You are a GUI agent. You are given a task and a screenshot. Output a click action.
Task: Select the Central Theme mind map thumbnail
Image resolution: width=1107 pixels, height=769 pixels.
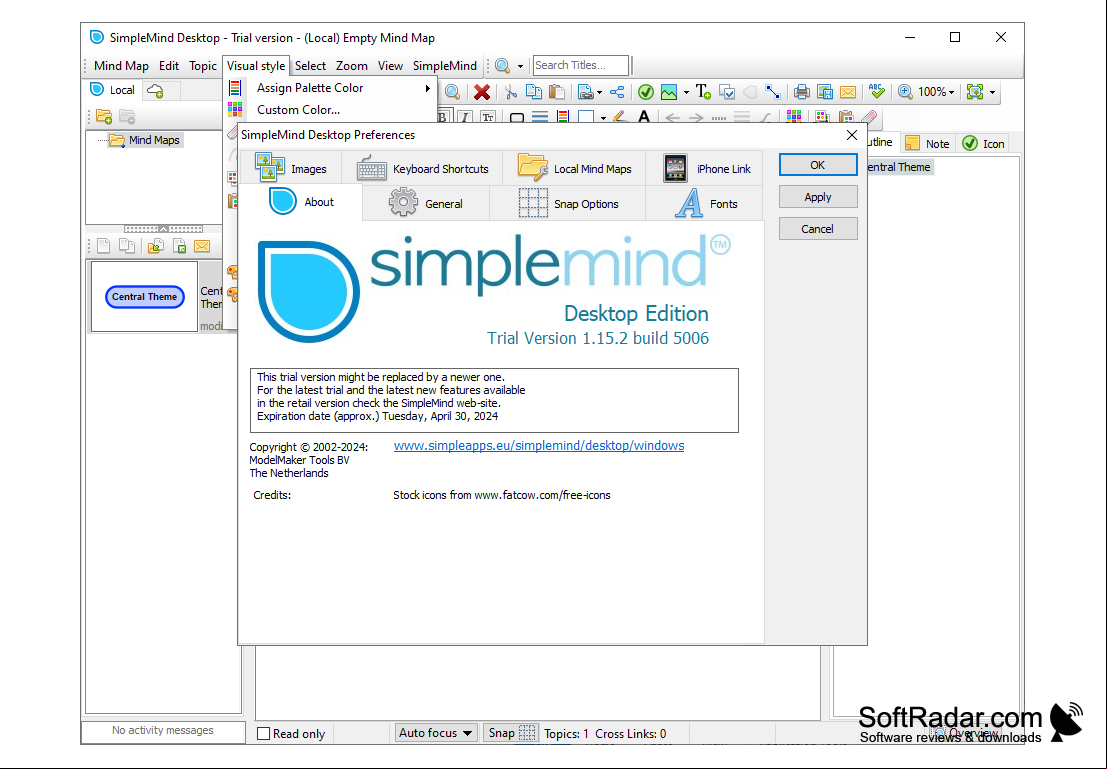[x=145, y=297]
